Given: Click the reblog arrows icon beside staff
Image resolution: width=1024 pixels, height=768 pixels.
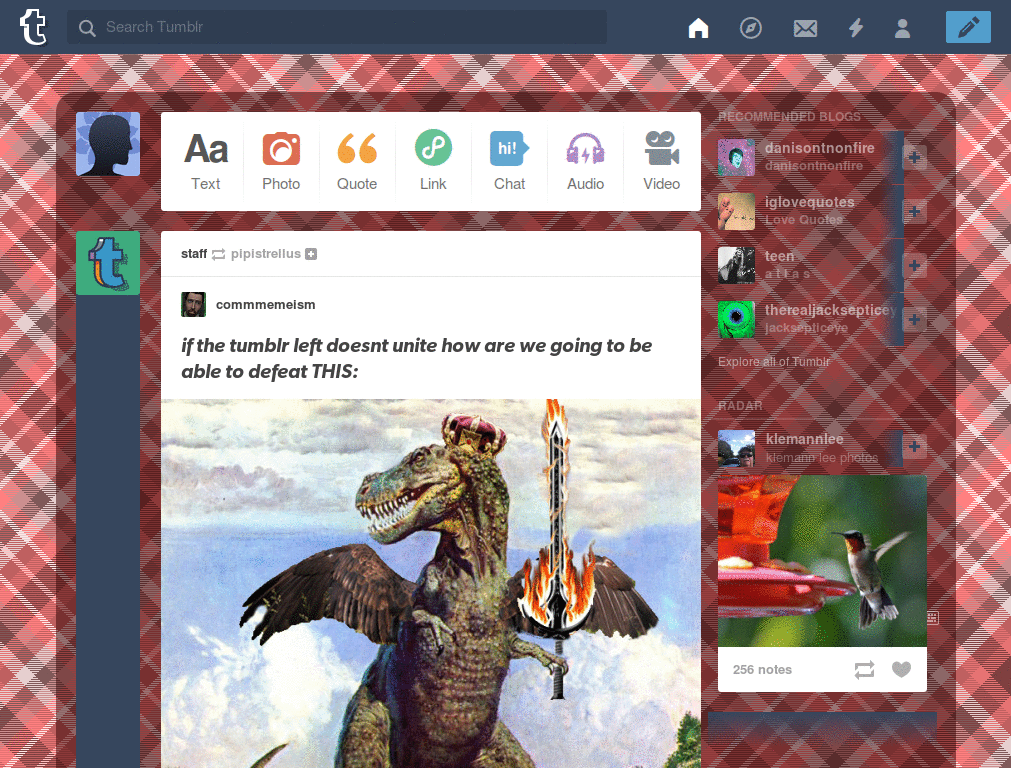Looking at the screenshot, I should pos(219,254).
